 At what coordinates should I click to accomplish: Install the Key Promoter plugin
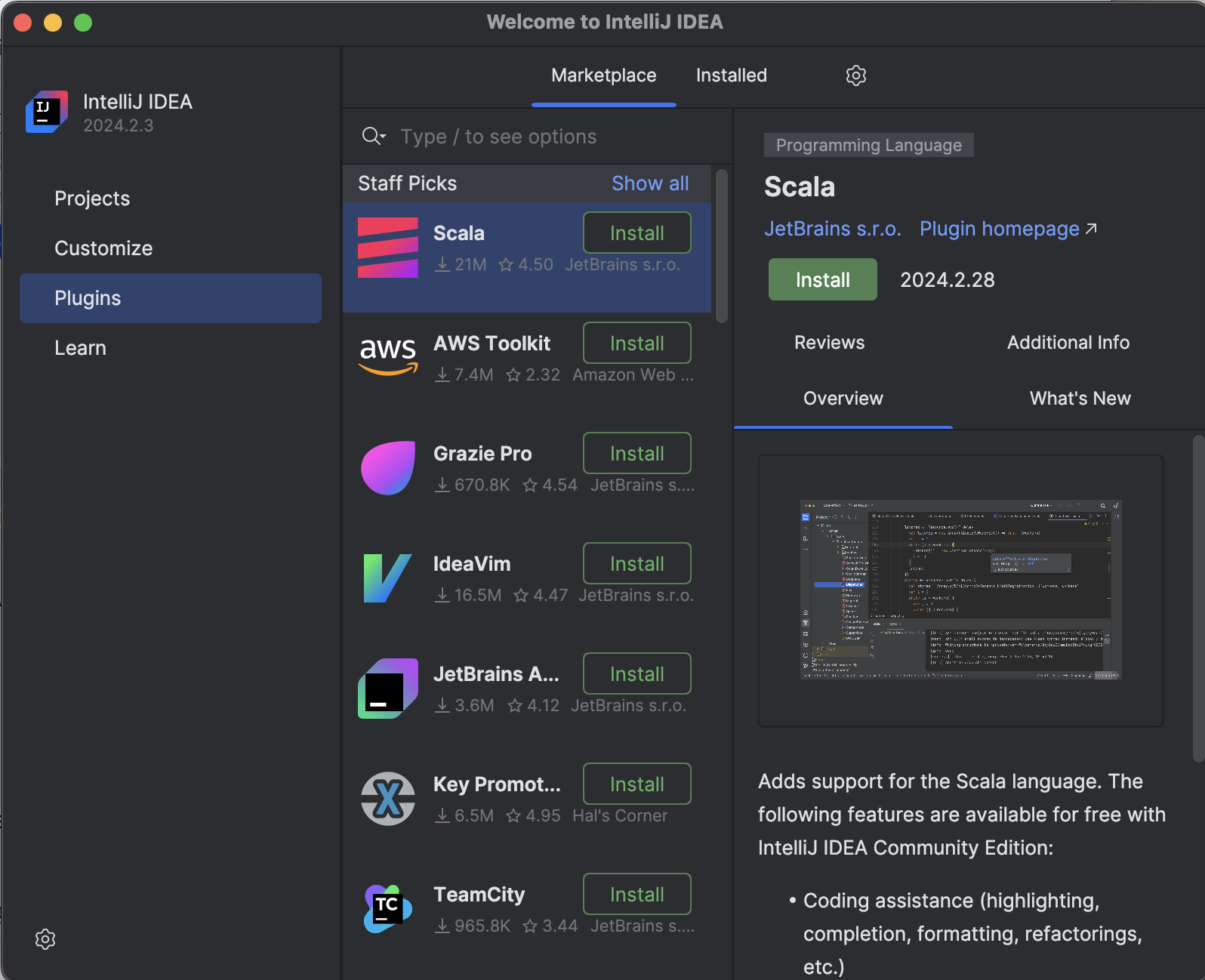[x=637, y=784]
